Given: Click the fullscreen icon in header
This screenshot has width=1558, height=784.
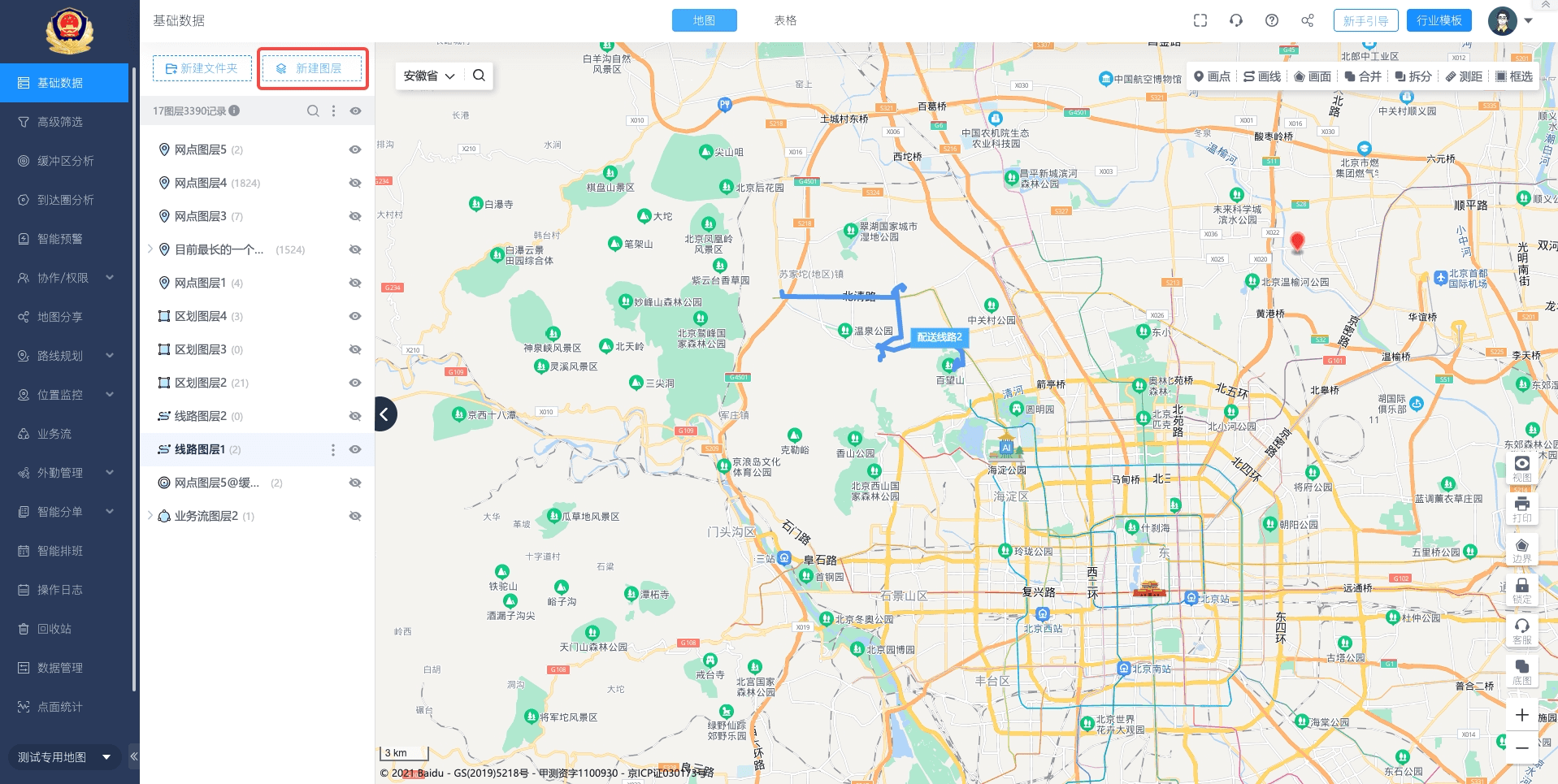Looking at the screenshot, I should [1200, 20].
